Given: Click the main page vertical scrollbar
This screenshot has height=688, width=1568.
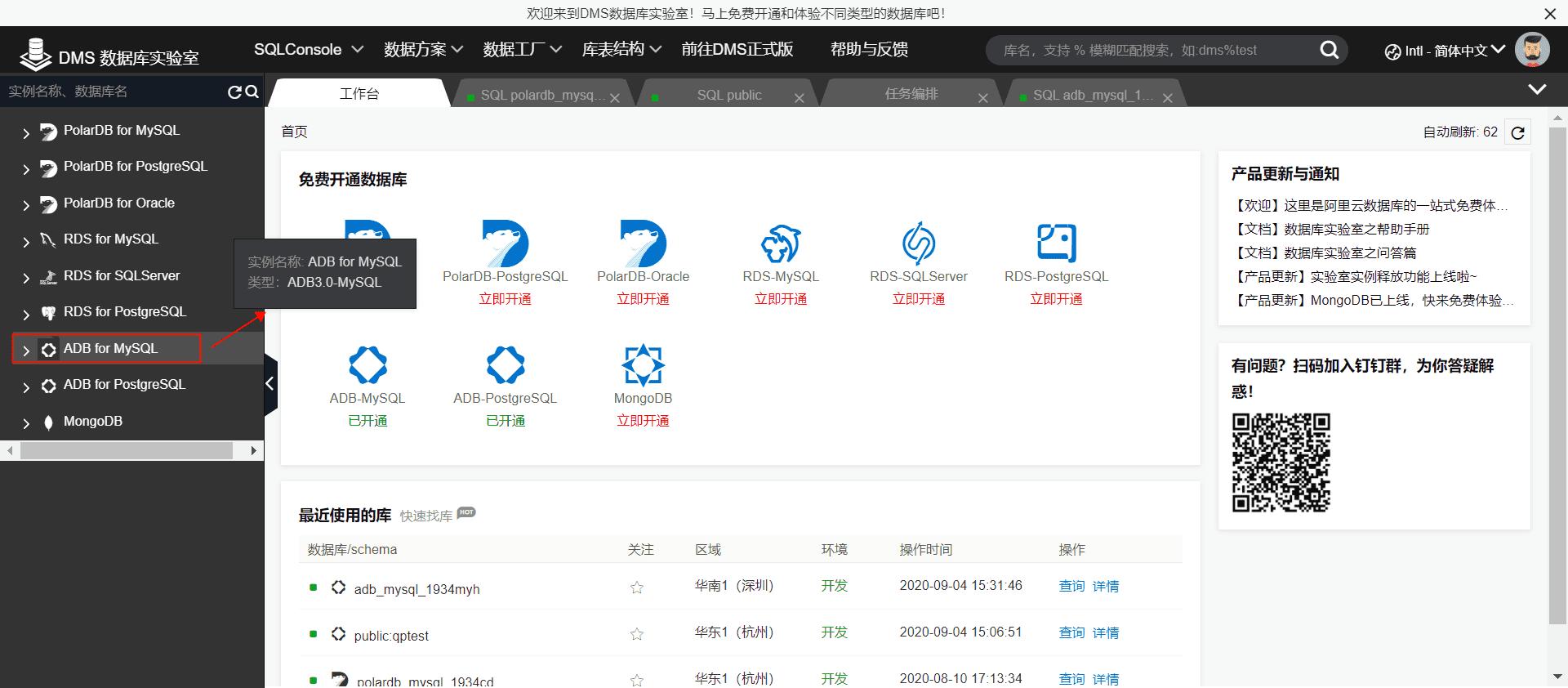Looking at the screenshot, I should [x=1557, y=376].
